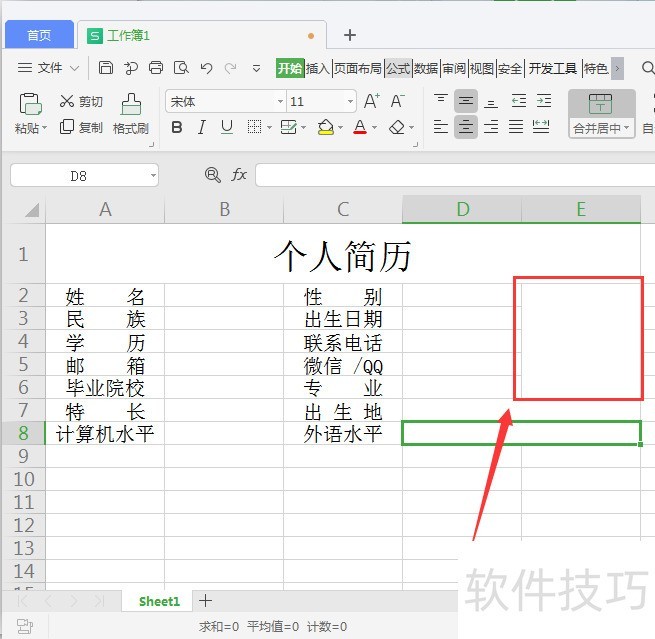Toggle Underline formatting
Image resolution: width=655 pixels, height=639 pixels.
tap(227, 127)
